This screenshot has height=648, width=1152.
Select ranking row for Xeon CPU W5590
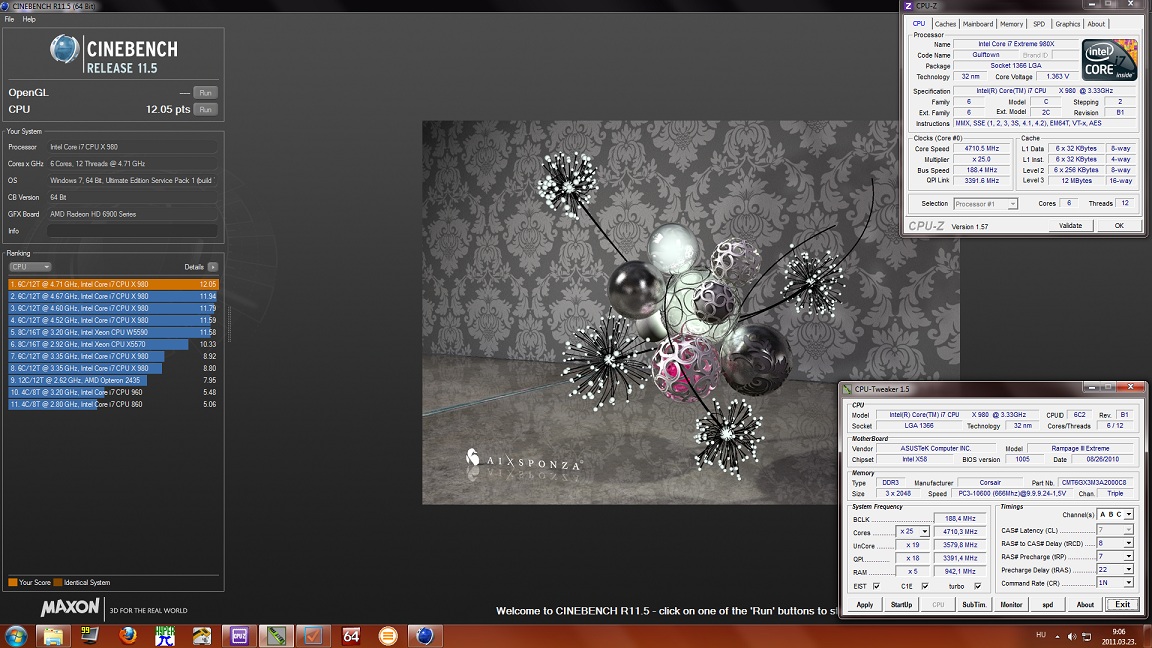(113, 332)
